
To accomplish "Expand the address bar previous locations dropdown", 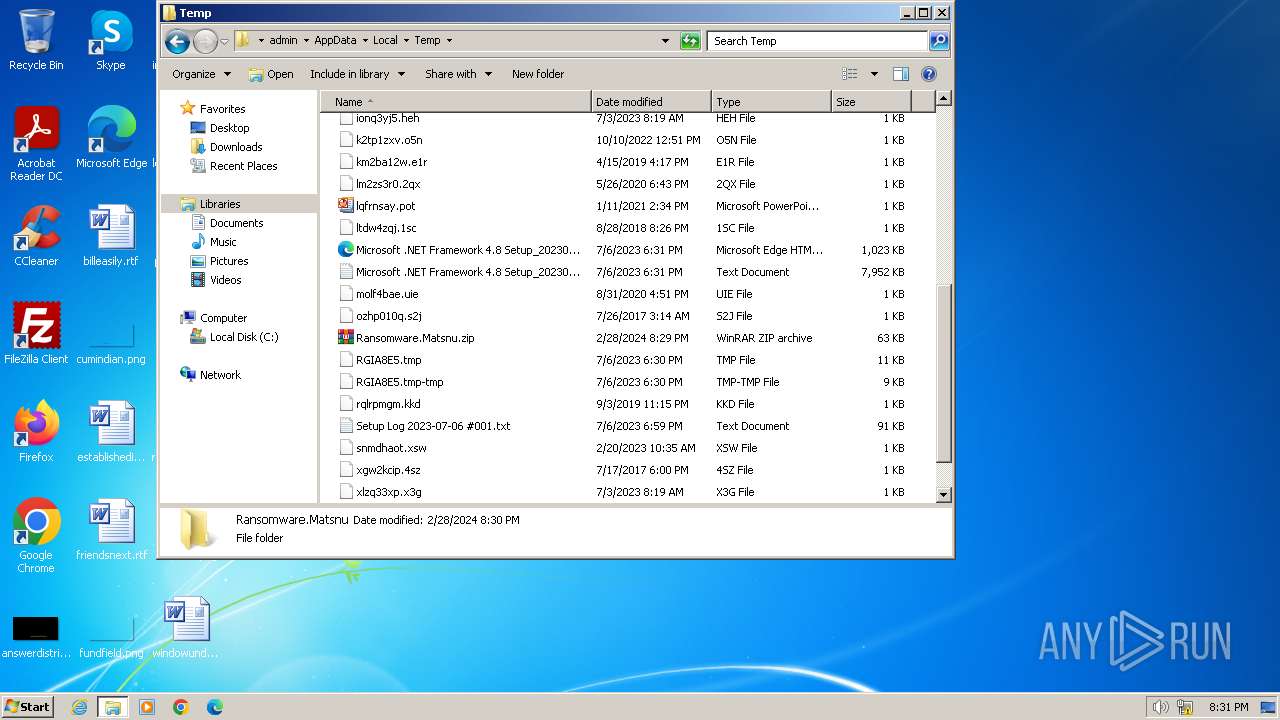I will point(665,41).
